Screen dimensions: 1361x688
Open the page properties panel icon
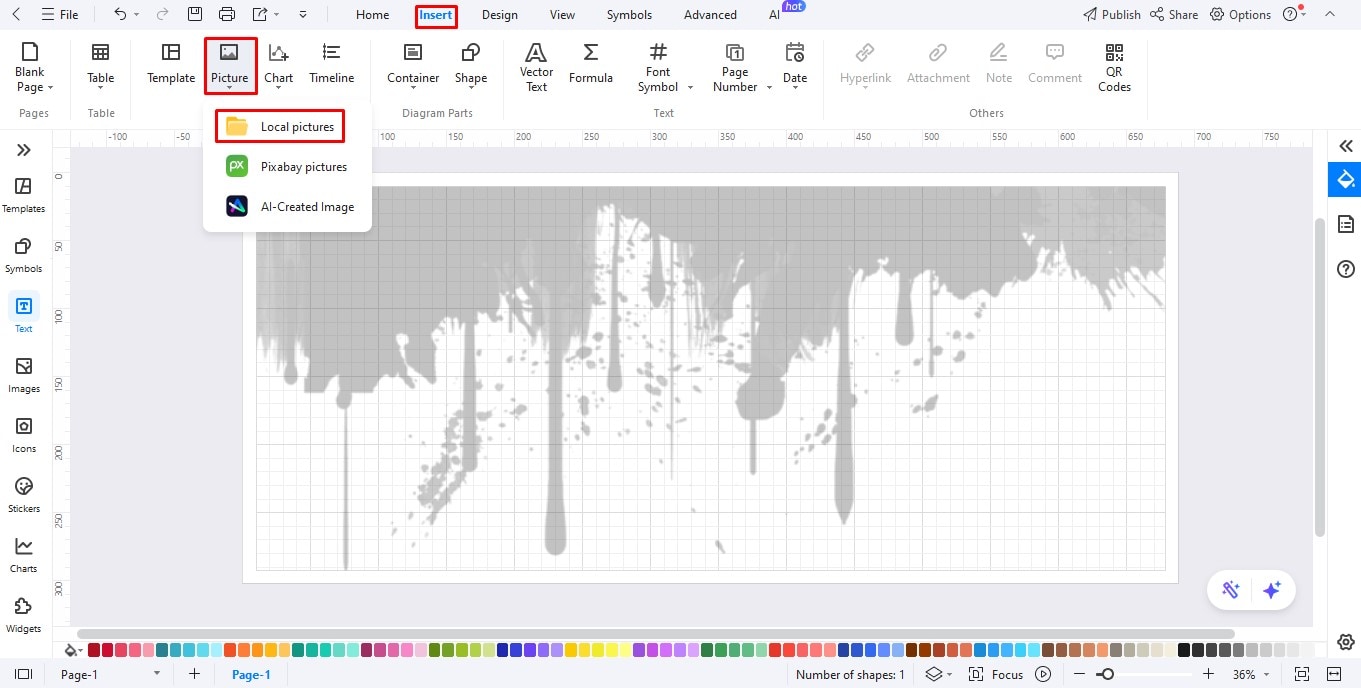(1345, 223)
